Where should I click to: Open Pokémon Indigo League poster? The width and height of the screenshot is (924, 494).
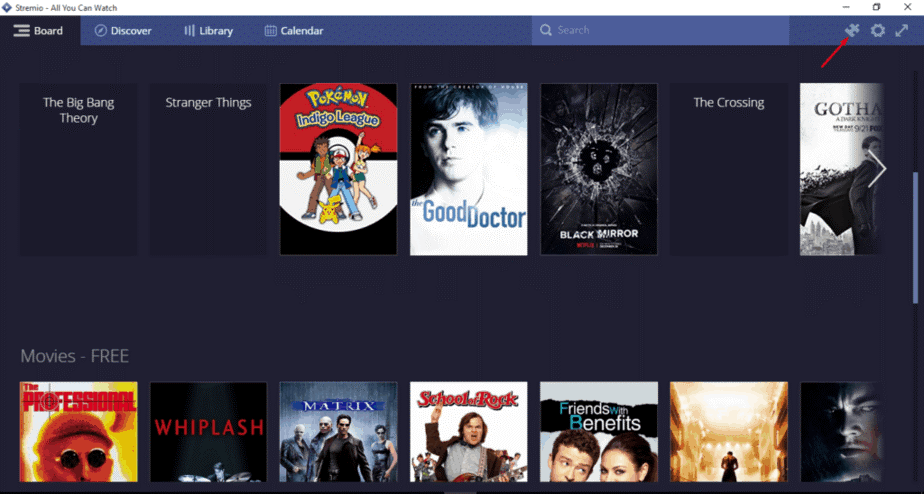[338, 169]
